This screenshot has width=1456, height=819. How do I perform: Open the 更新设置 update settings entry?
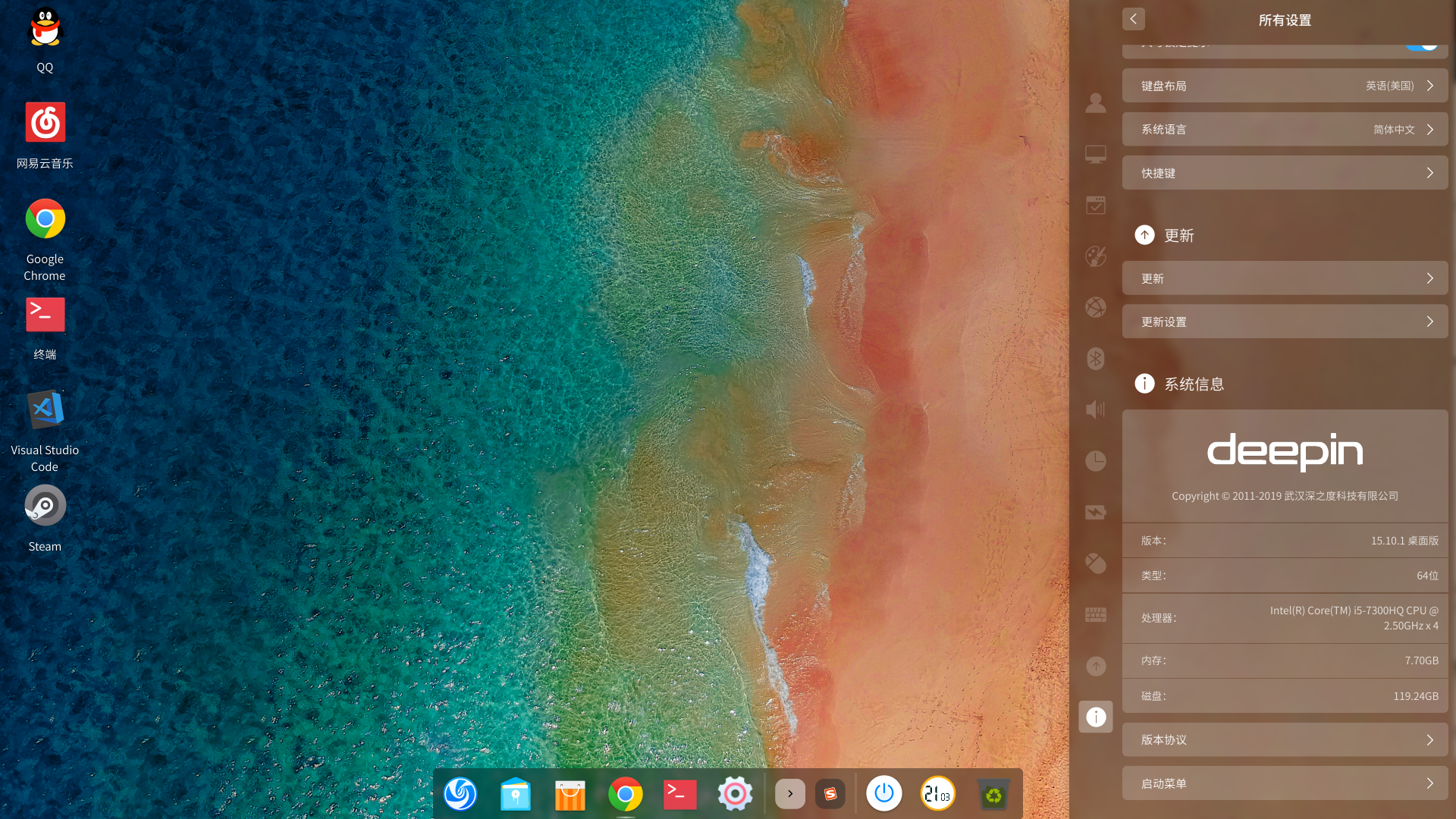(x=1285, y=322)
